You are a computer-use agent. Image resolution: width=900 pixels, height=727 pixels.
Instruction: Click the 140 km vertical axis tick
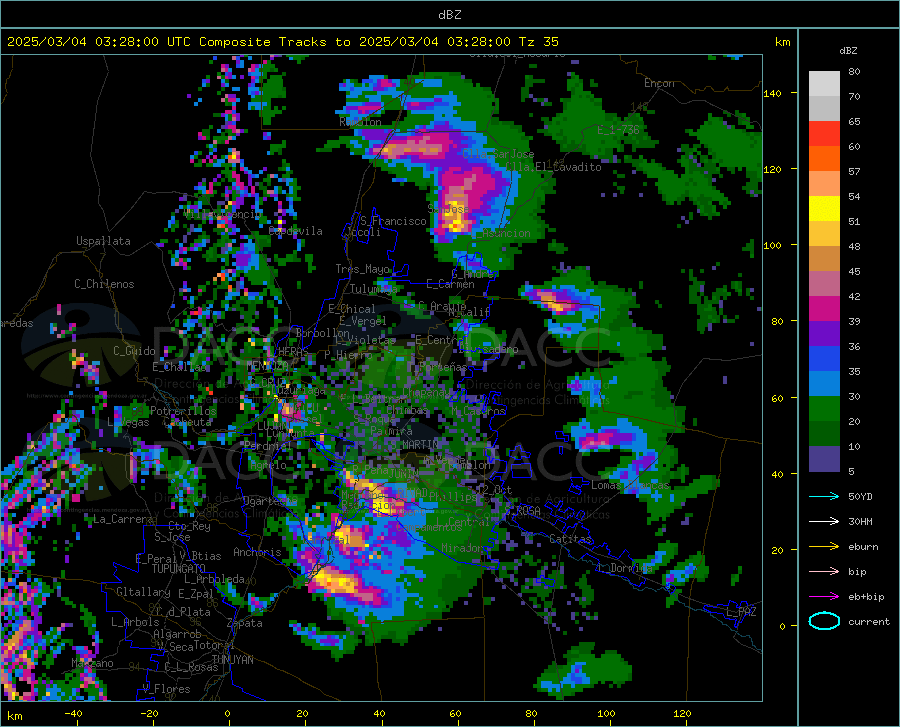tap(772, 93)
